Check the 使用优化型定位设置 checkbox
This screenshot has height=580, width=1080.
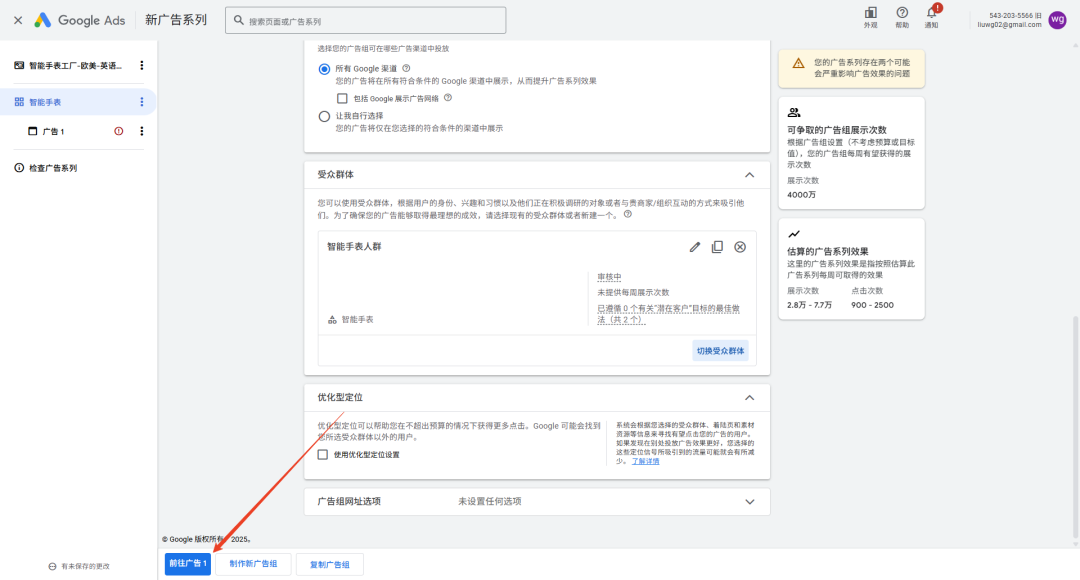point(323,454)
